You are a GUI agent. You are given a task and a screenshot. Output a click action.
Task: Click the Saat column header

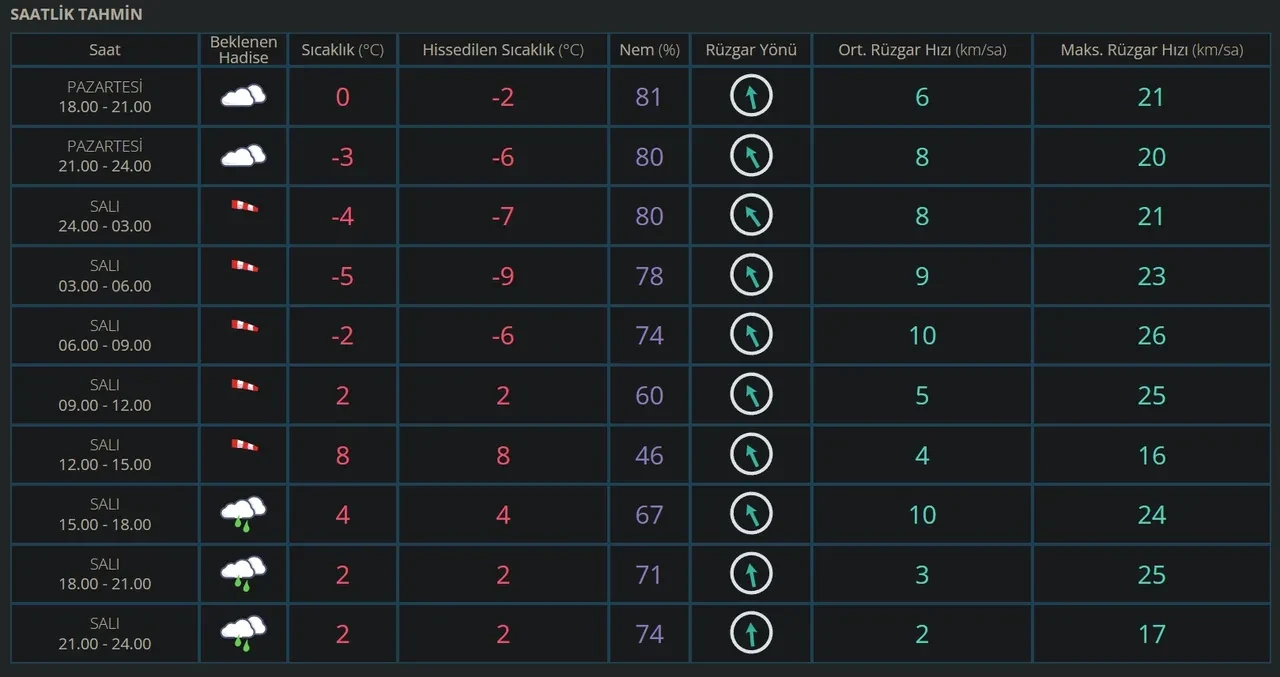[104, 50]
